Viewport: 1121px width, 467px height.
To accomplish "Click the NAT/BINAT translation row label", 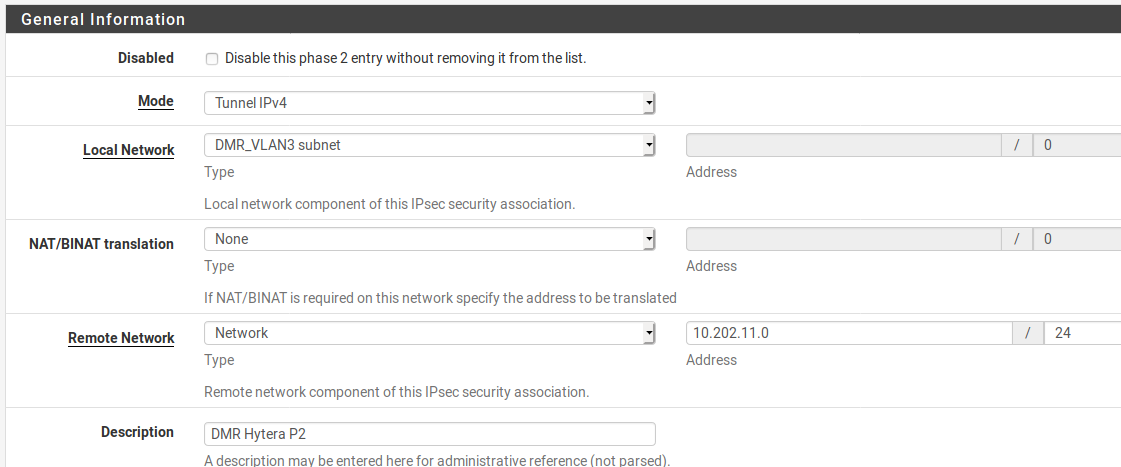I will 102,244.
